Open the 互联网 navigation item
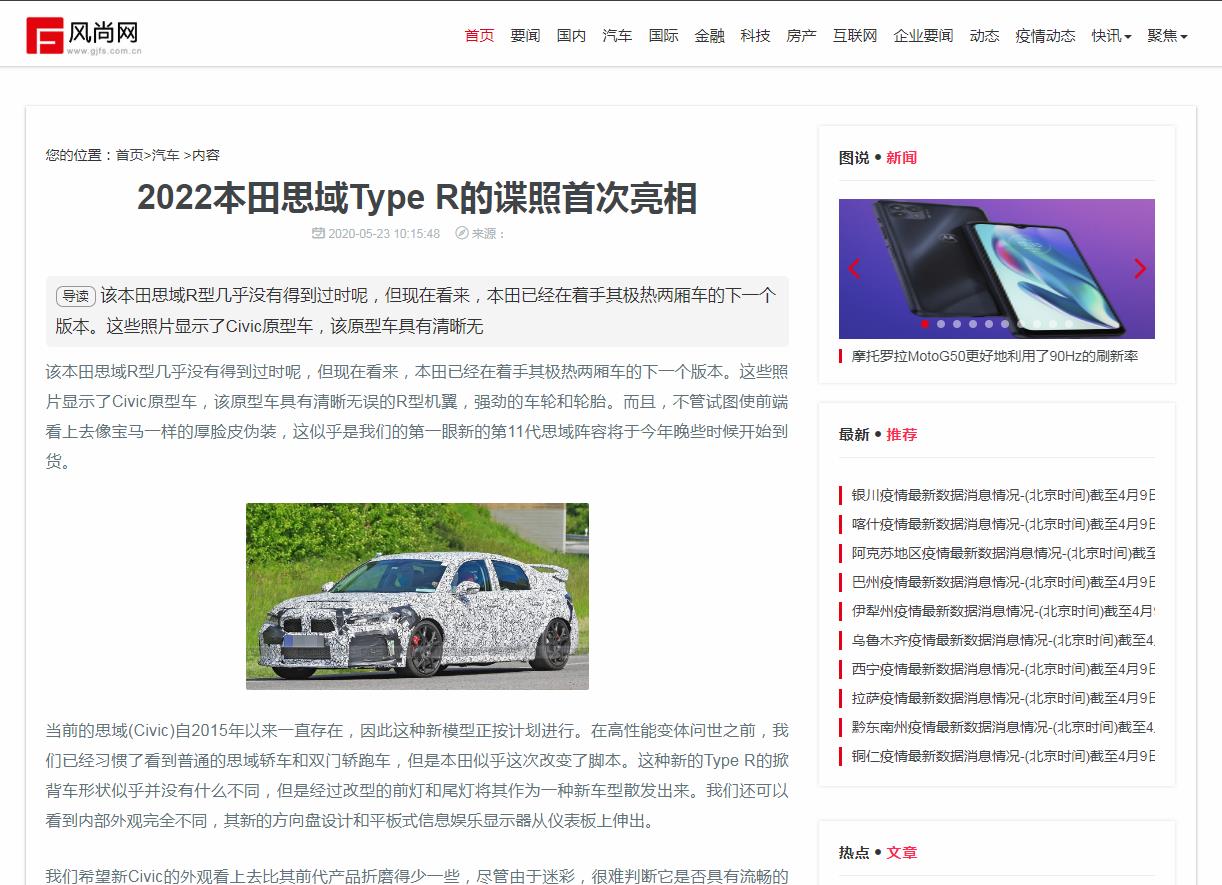 (x=855, y=36)
